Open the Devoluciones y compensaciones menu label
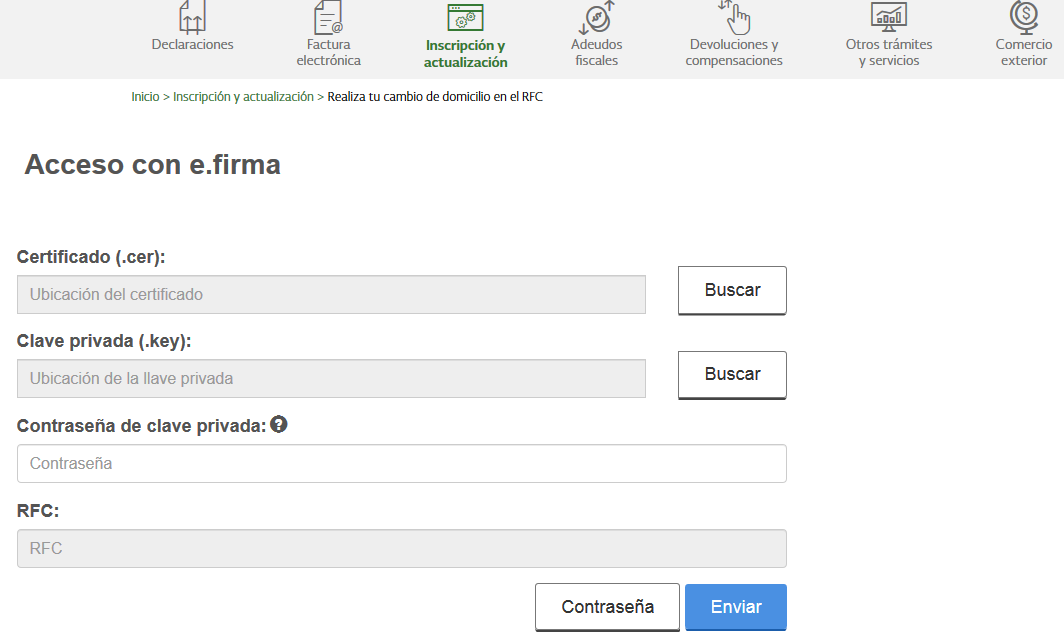 734,52
